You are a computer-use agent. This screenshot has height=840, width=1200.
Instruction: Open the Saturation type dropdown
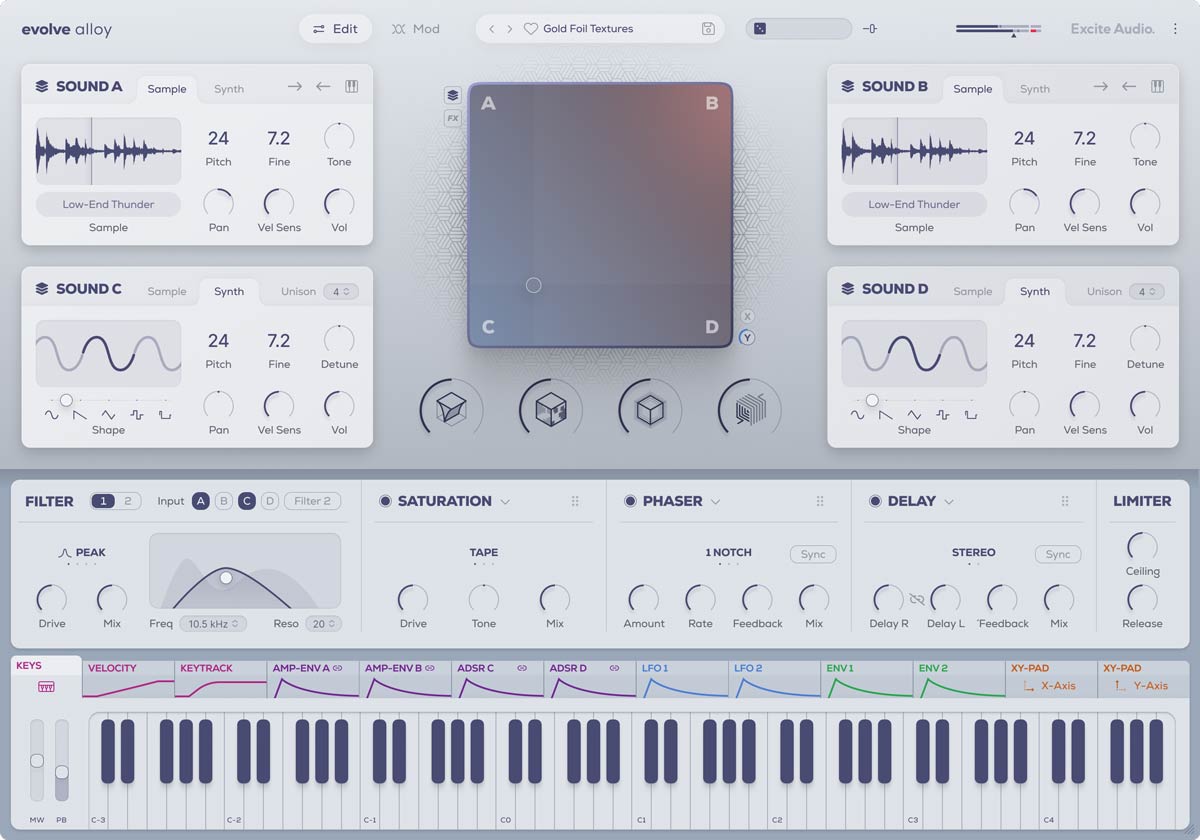click(504, 501)
